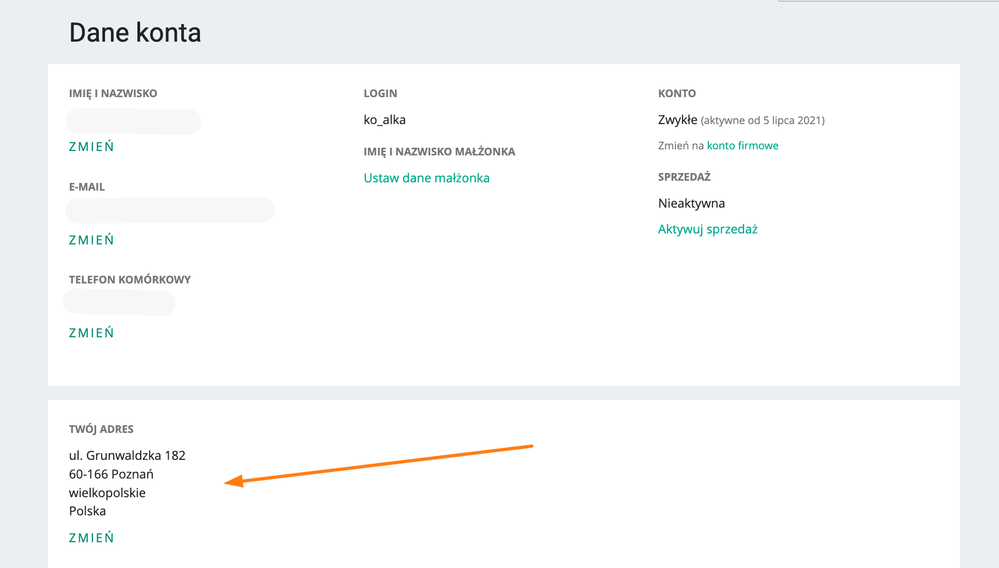Click the country text Polska

[87, 511]
